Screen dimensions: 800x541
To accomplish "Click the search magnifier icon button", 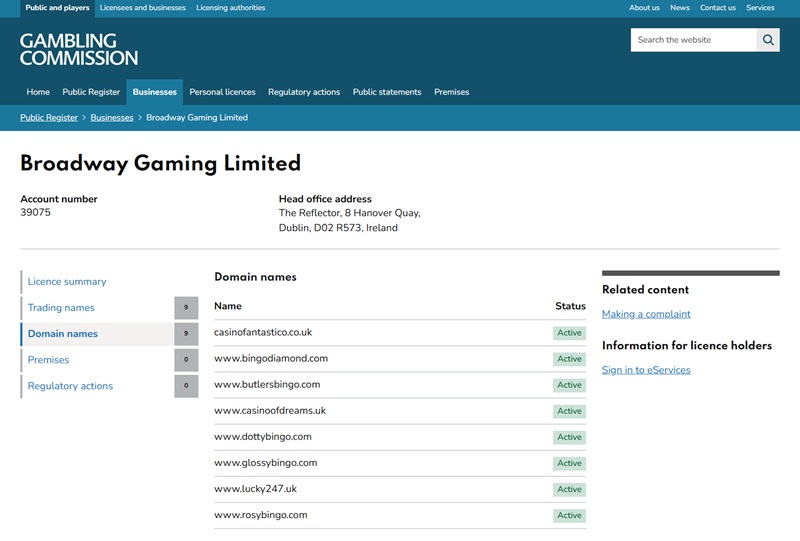I will [x=768, y=40].
